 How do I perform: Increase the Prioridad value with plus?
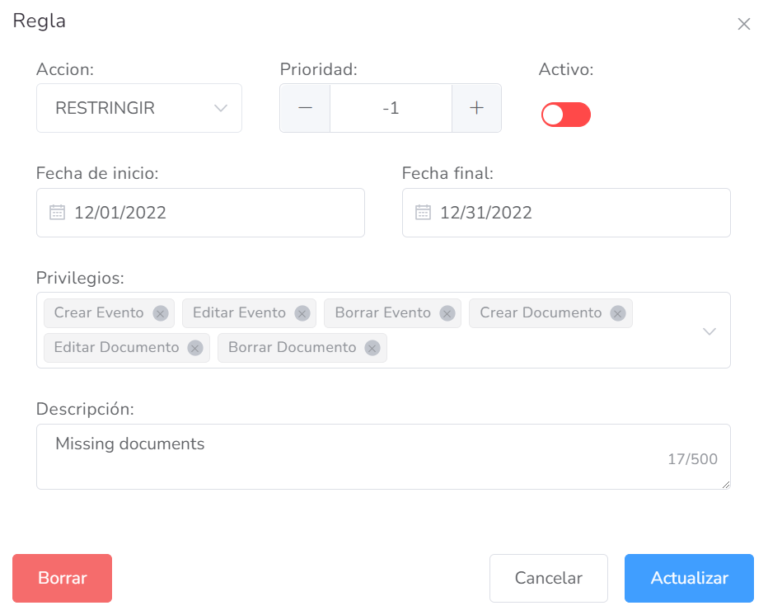point(477,108)
